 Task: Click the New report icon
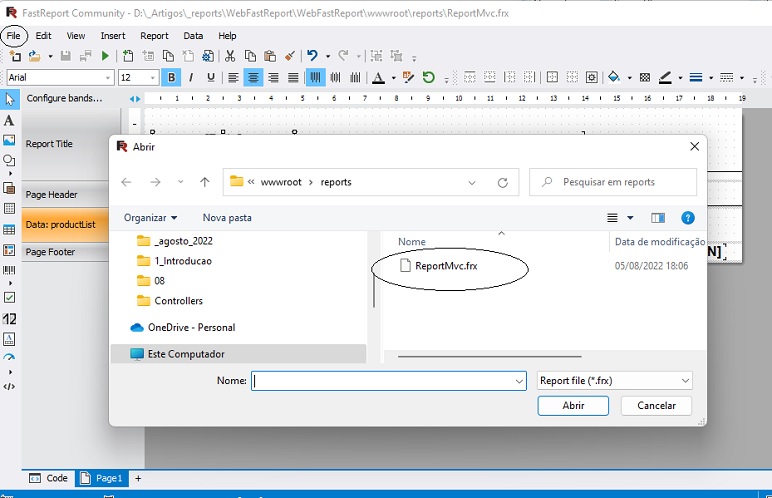tap(15, 56)
